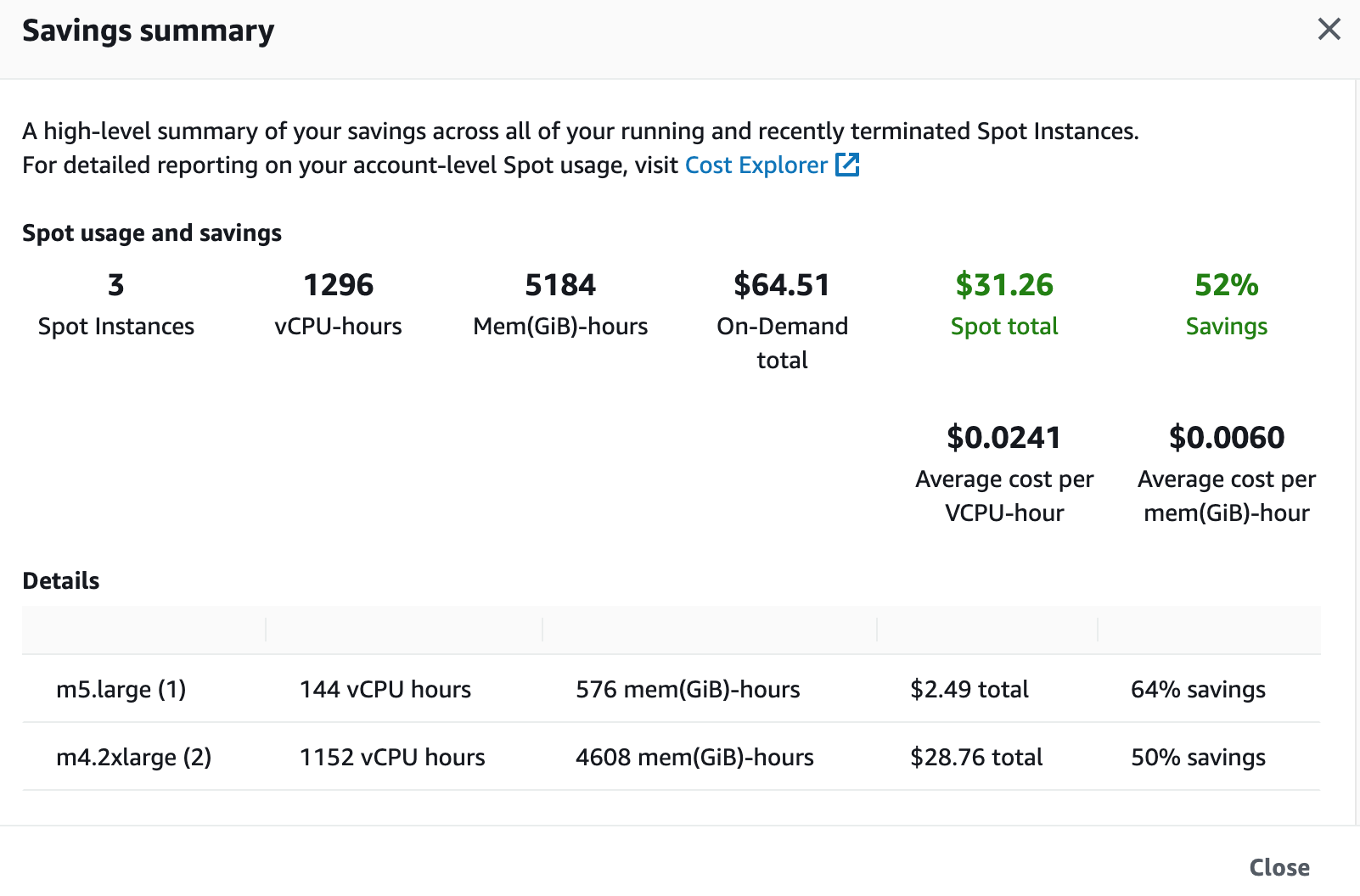This screenshot has height=896, width=1360.
Task: Open the Cost Explorer link
Action: coord(756,165)
